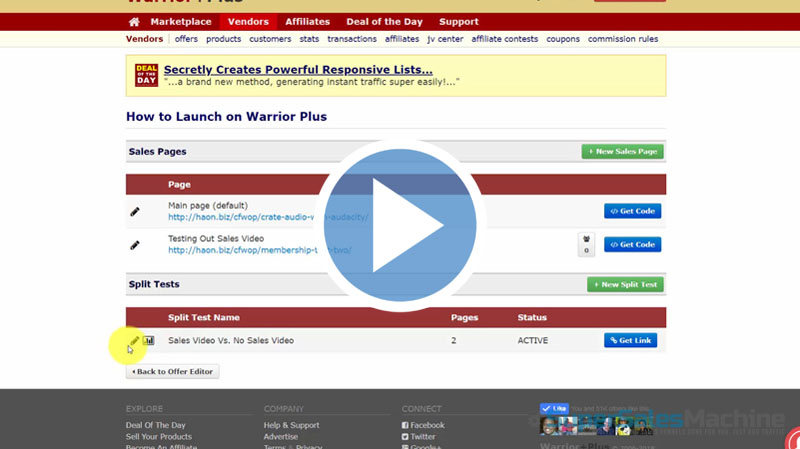Go to Deal of the Day tab
Image resolution: width=800 pixels, height=449 pixels.
(x=385, y=22)
